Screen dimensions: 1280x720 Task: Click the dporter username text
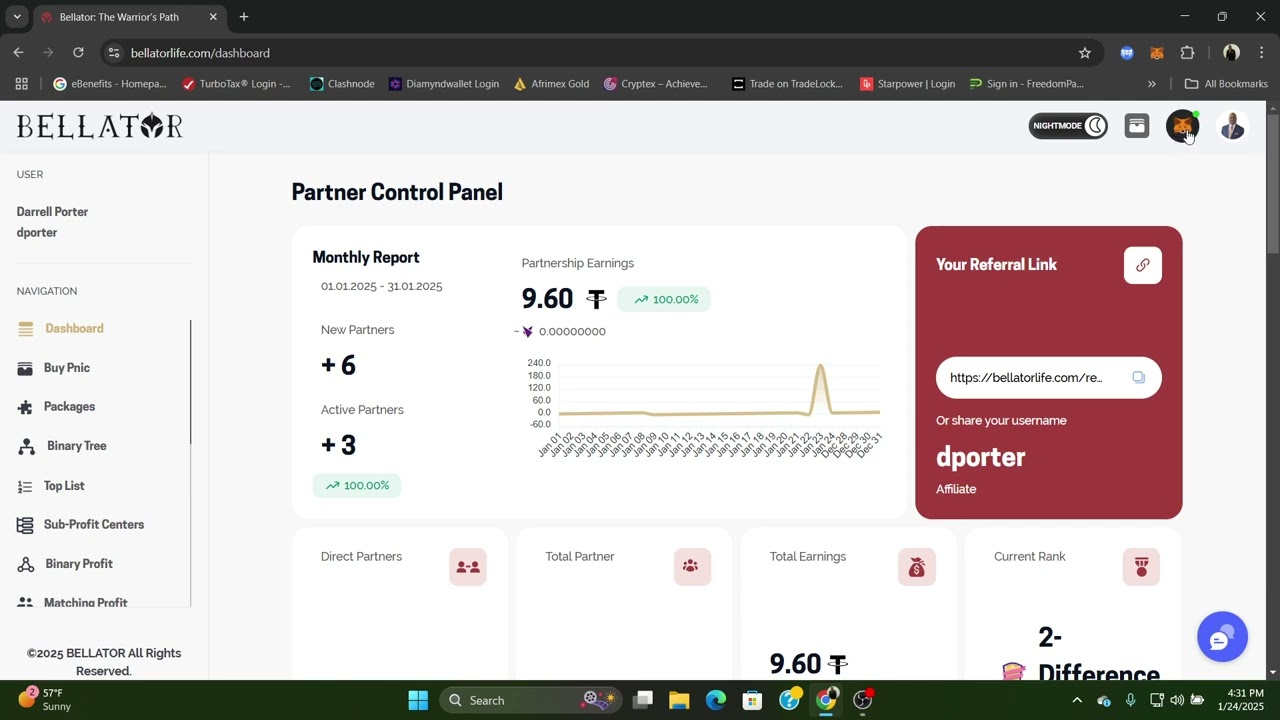(x=980, y=457)
